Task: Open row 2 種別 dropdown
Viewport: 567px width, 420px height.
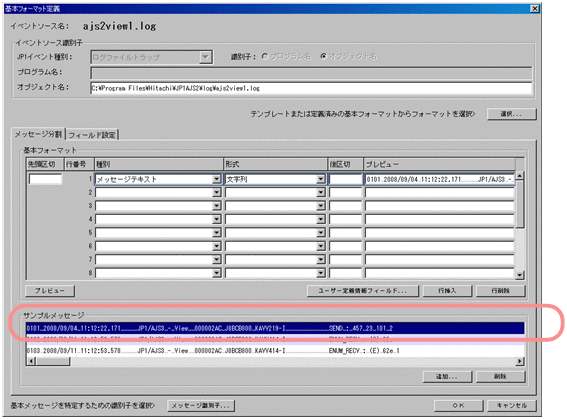Action: click(217, 192)
